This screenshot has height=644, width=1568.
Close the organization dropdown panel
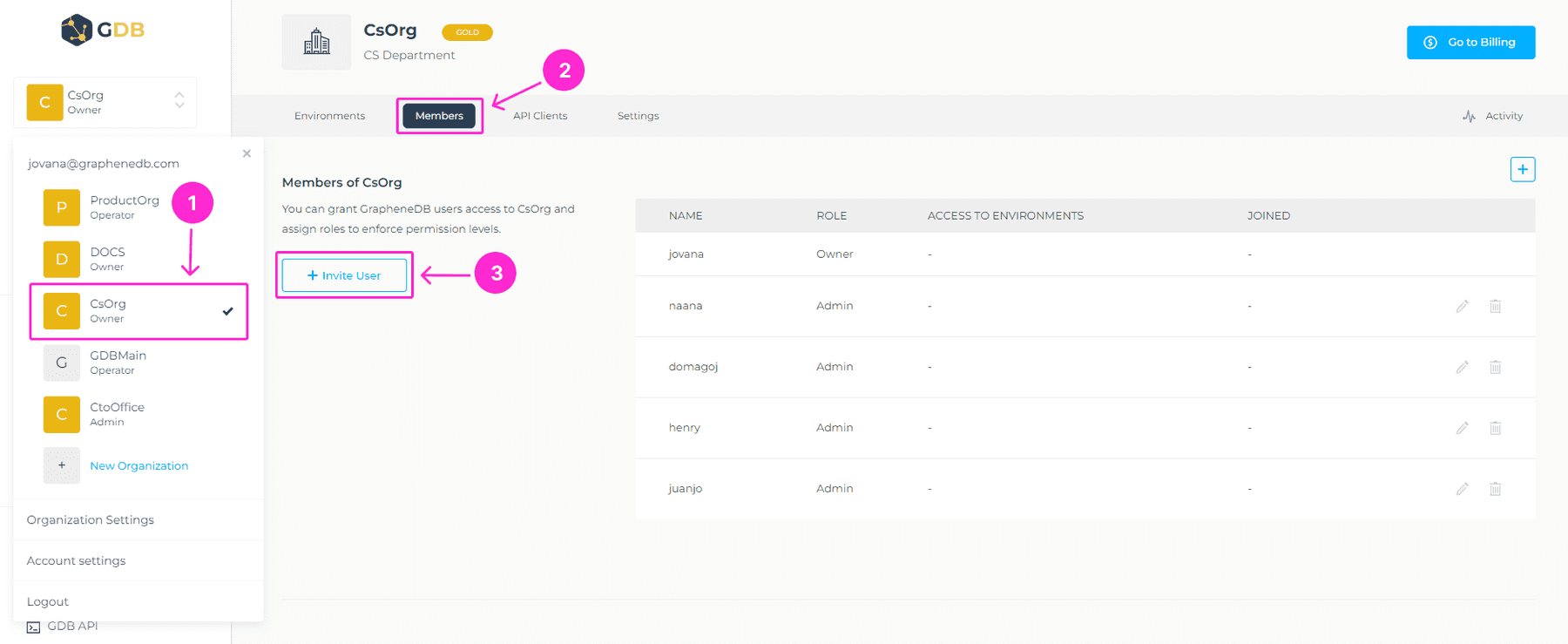tap(247, 153)
